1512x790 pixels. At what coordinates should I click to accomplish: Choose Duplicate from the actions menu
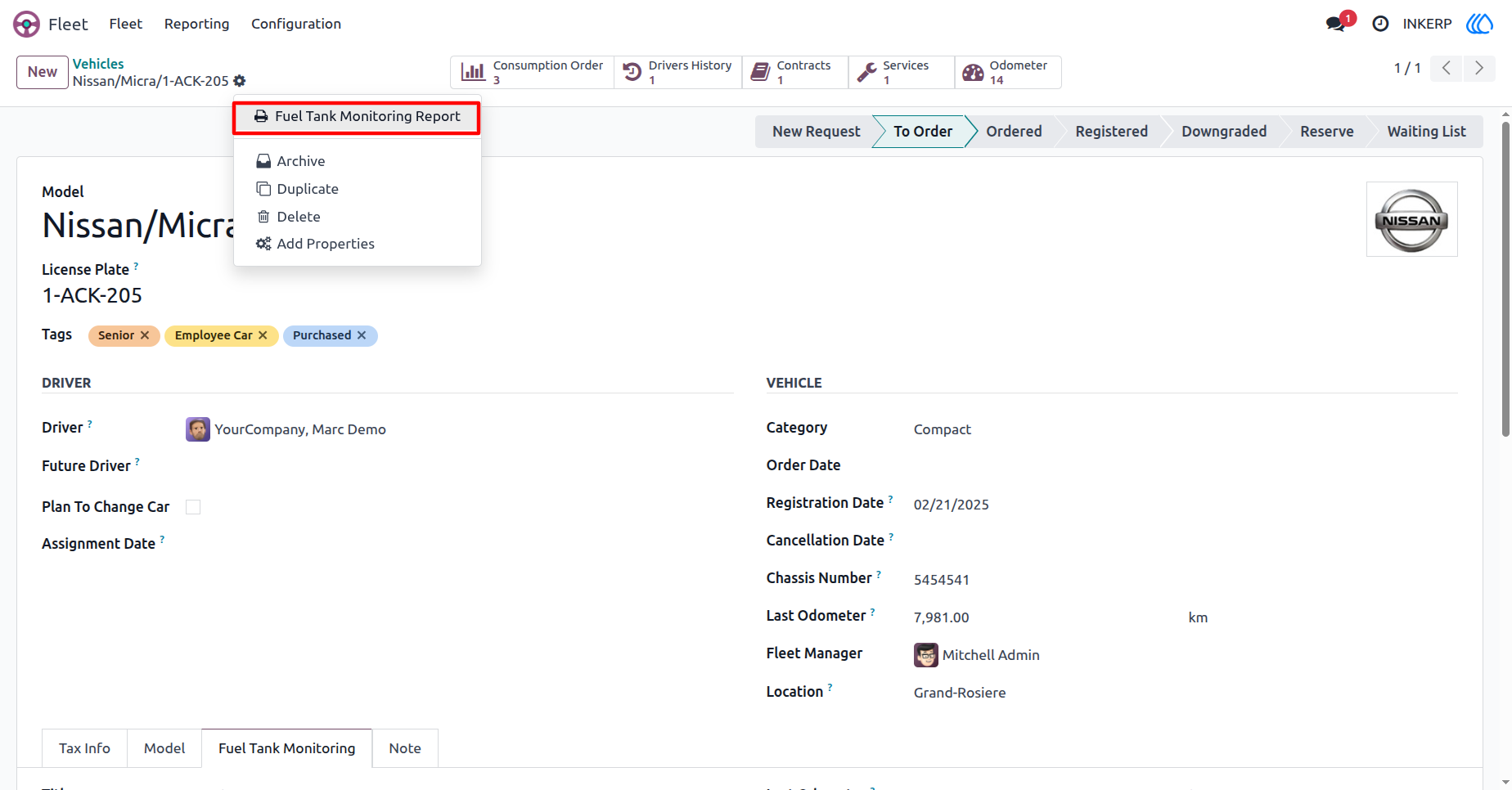[x=357, y=189]
